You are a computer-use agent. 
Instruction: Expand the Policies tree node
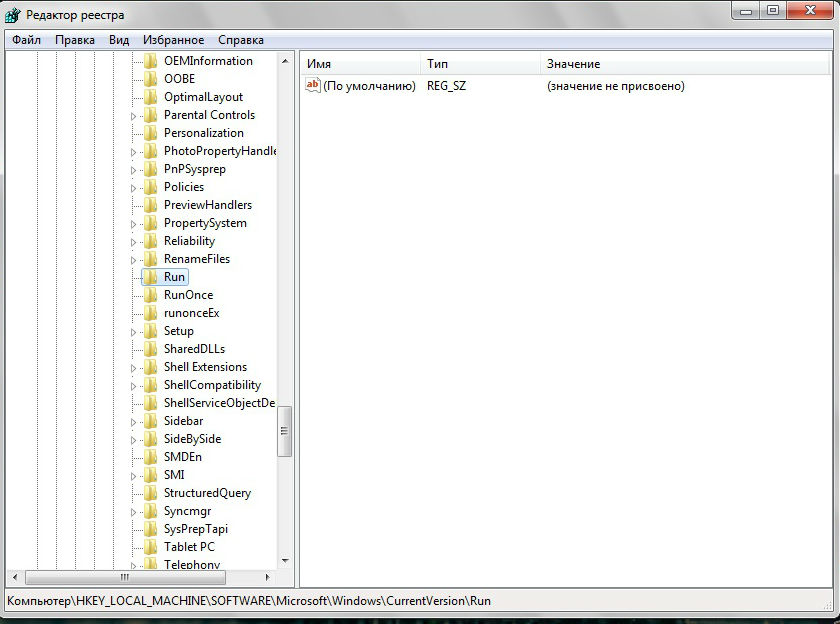pyautogui.click(x=133, y=188)
